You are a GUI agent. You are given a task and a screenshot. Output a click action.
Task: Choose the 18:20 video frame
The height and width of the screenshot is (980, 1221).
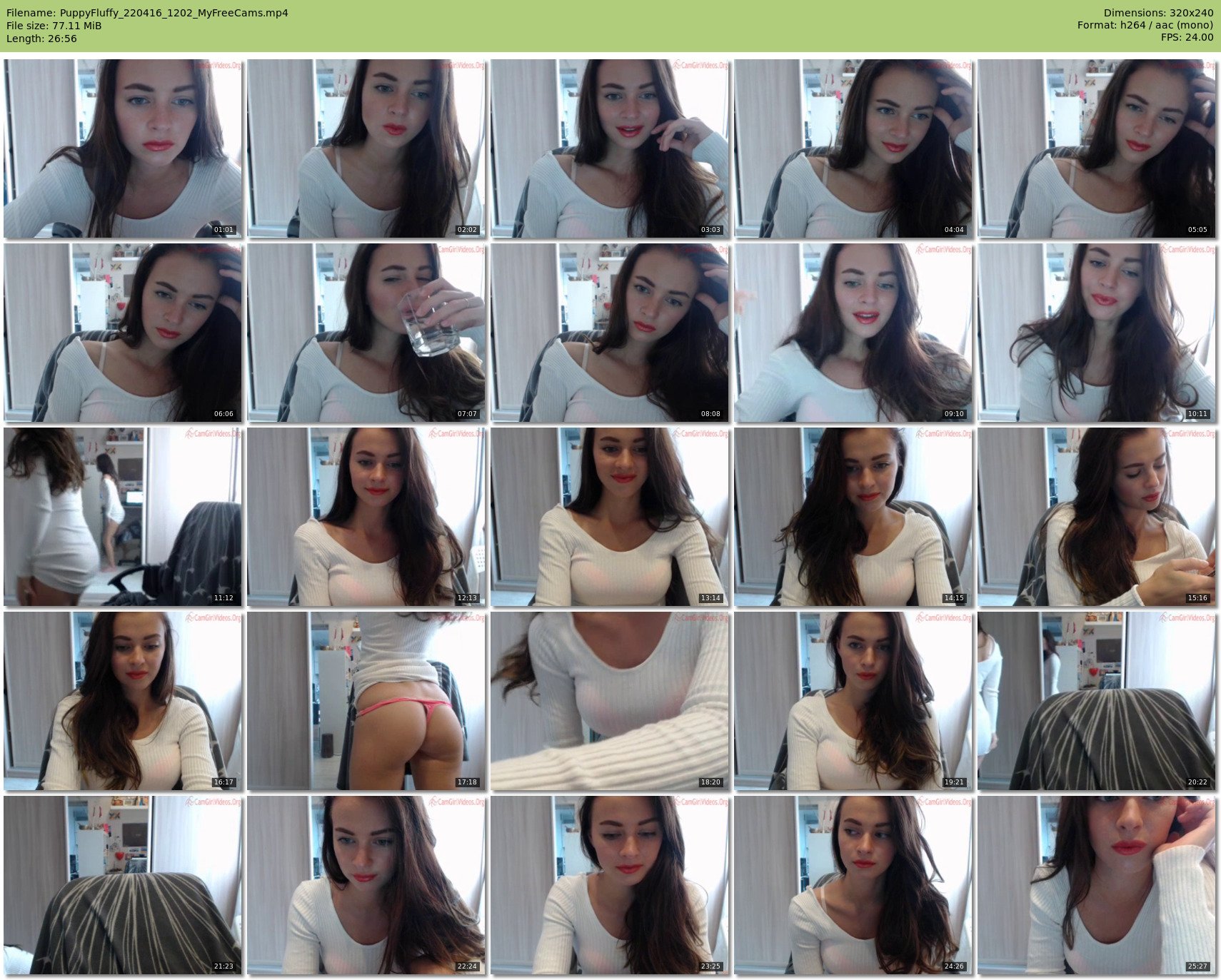610,701
